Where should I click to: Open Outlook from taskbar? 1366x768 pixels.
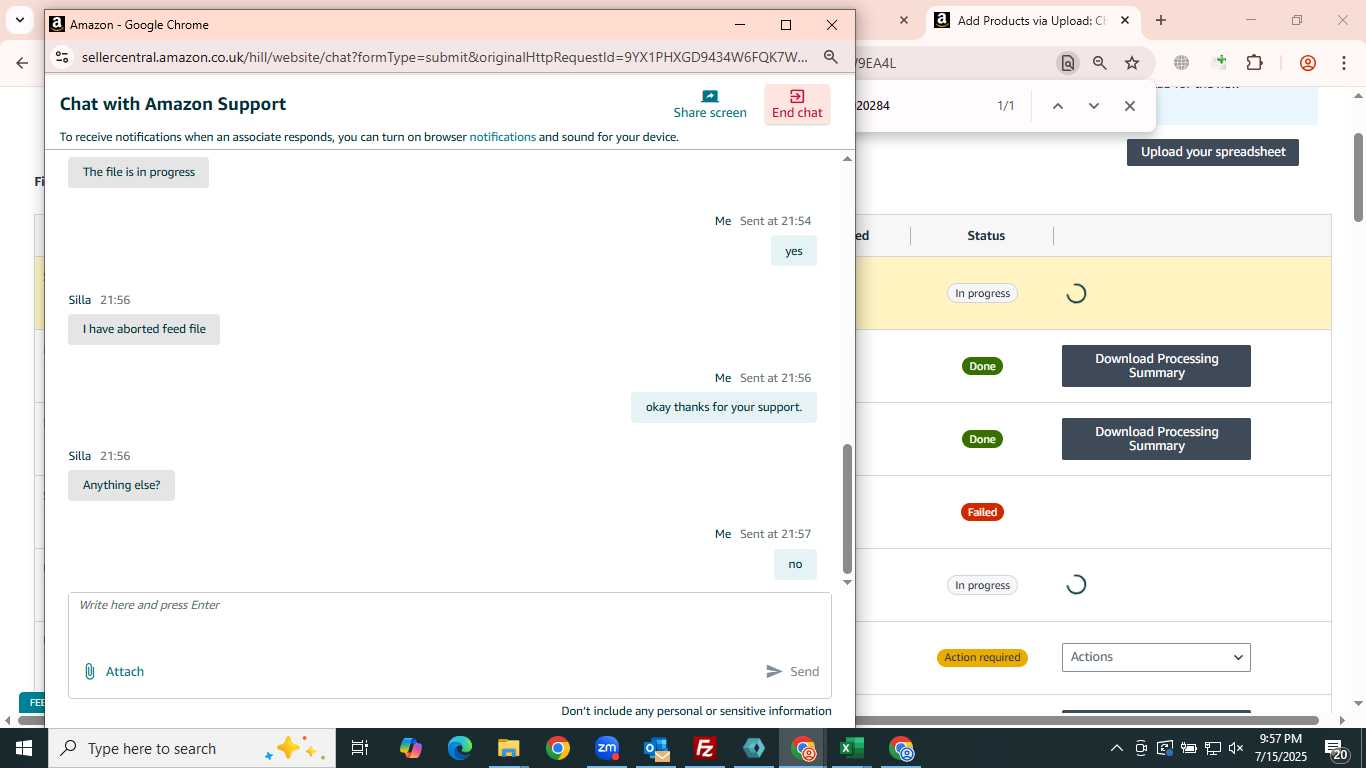tap(656, 748)
